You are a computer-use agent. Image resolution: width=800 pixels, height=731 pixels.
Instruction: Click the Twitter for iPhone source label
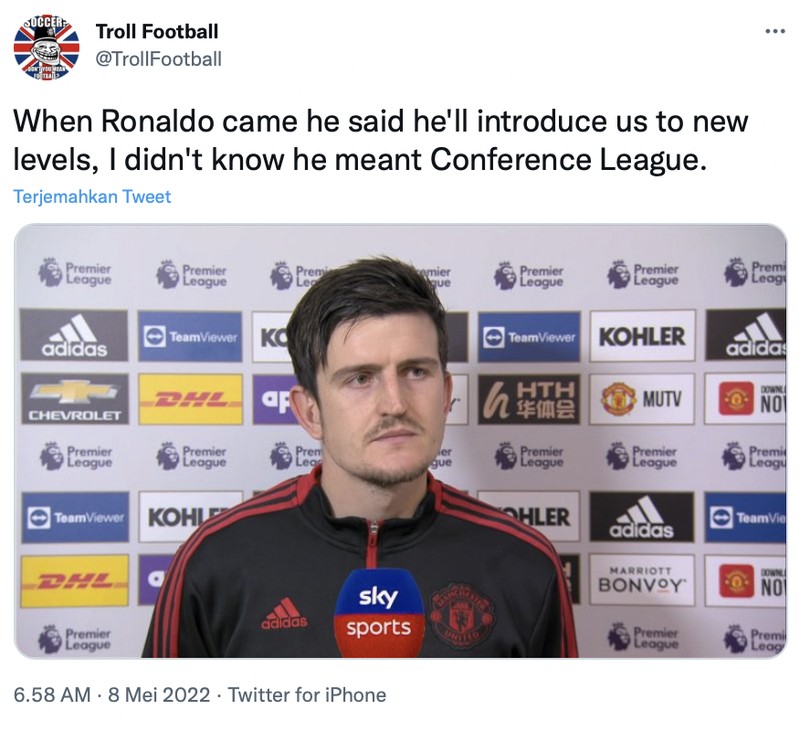pyautogui.click(x=307, y=695)
